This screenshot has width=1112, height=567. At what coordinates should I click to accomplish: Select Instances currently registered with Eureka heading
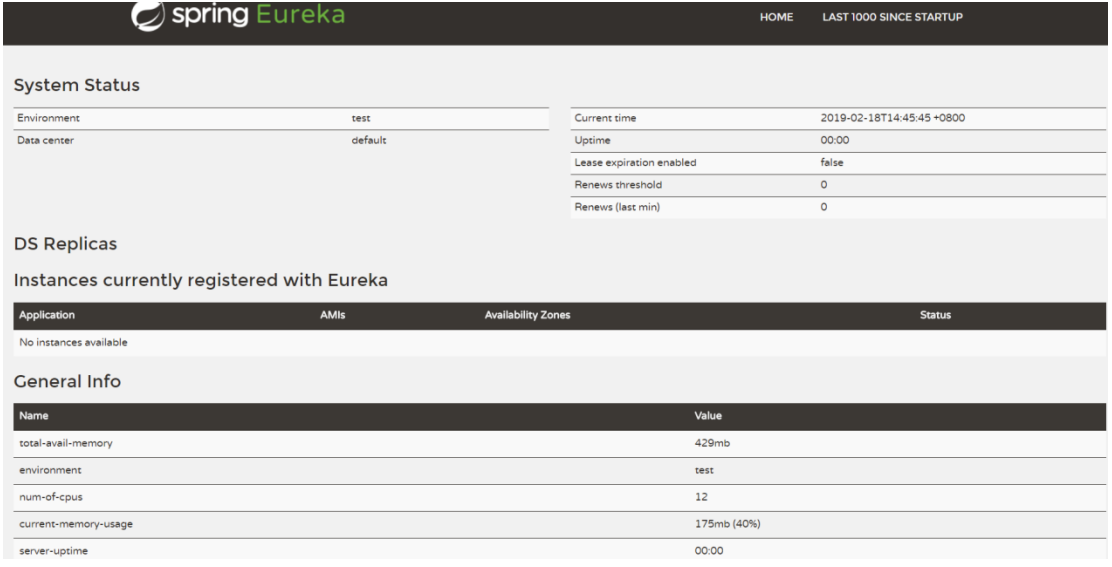coord(201,281)
